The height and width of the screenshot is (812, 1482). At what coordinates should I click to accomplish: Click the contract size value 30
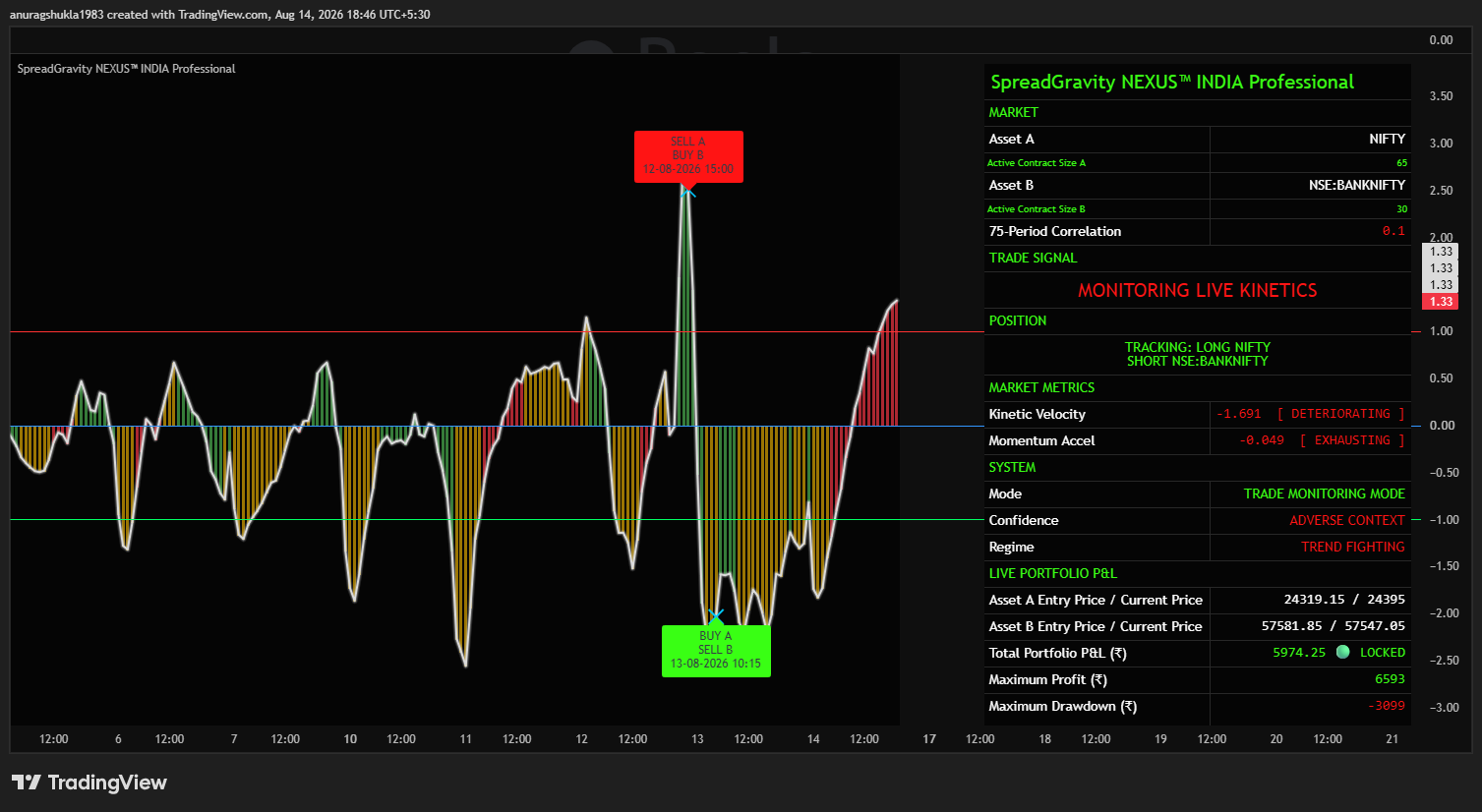coord(1401,209)
